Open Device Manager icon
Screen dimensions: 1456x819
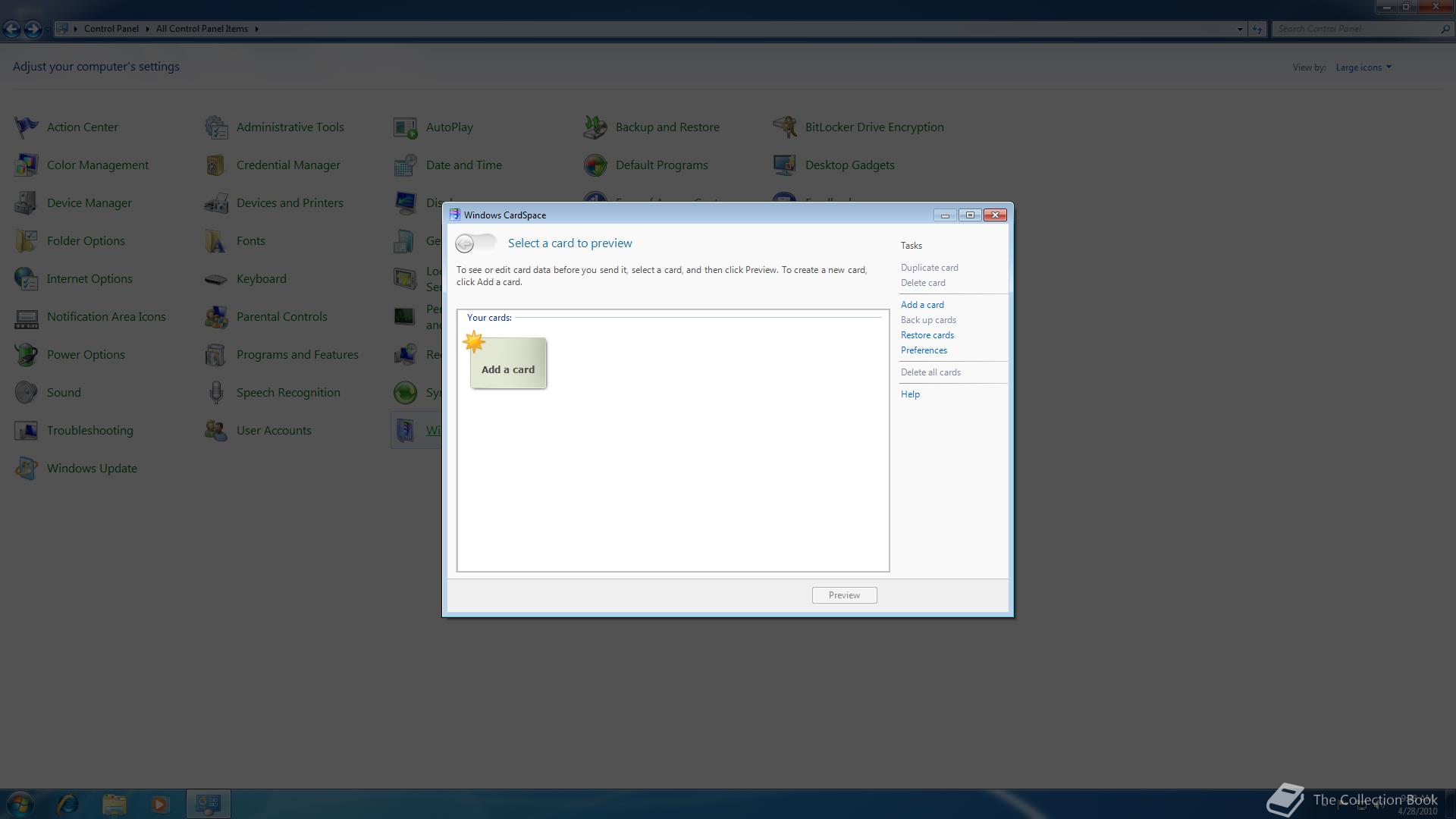click(27, 202)
